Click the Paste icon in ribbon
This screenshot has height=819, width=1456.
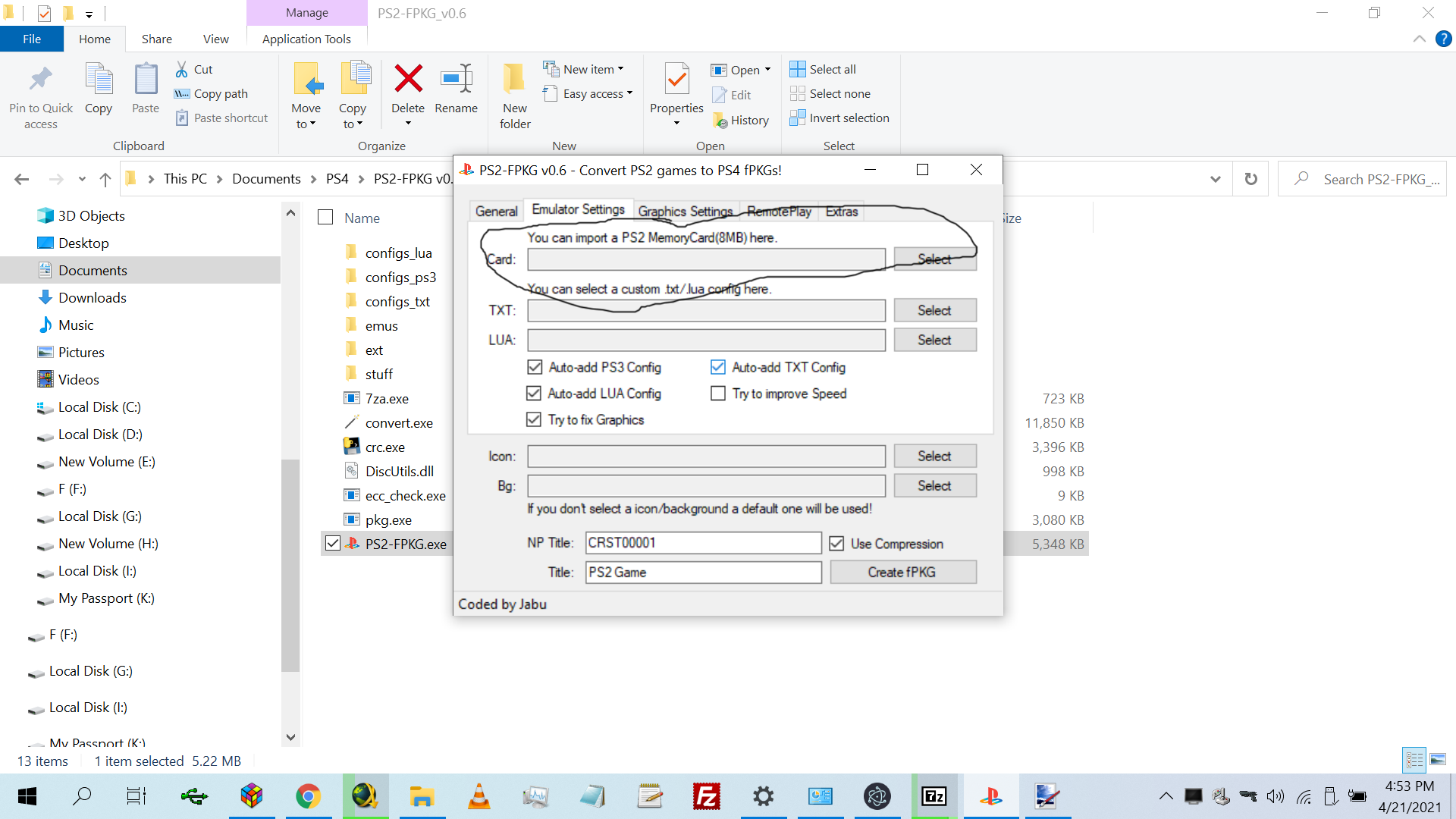pos(146,79)
